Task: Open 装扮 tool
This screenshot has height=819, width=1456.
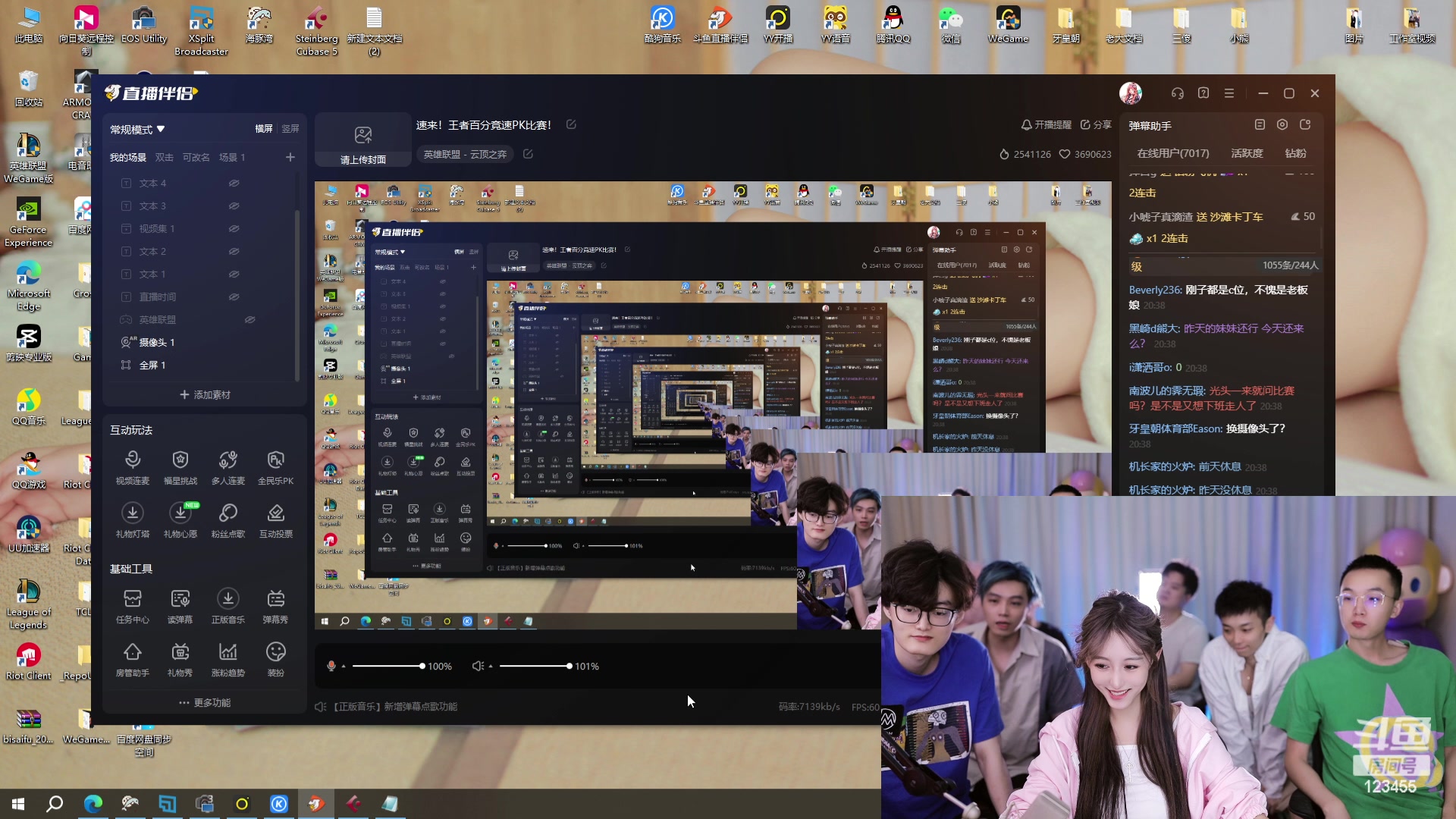Action: (x=276, y=659)
